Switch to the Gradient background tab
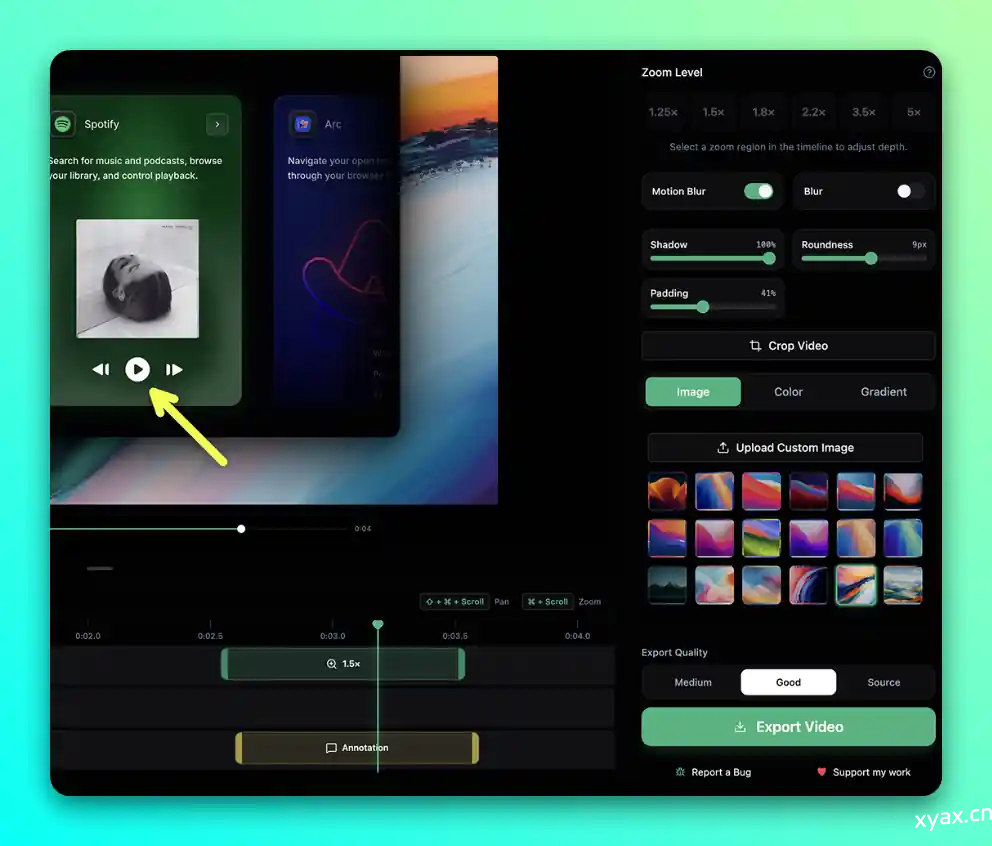 883,392
